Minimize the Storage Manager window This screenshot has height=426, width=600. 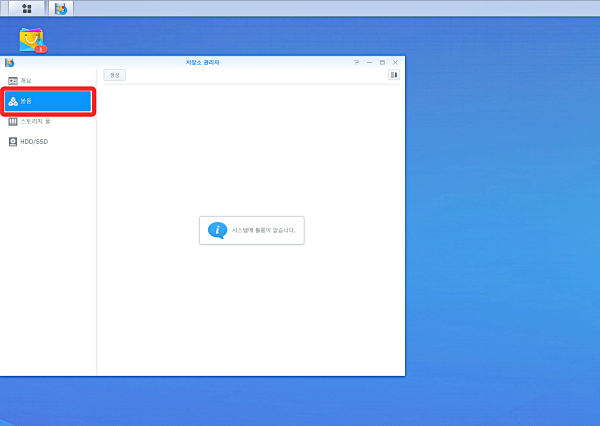tap(369, 62)
